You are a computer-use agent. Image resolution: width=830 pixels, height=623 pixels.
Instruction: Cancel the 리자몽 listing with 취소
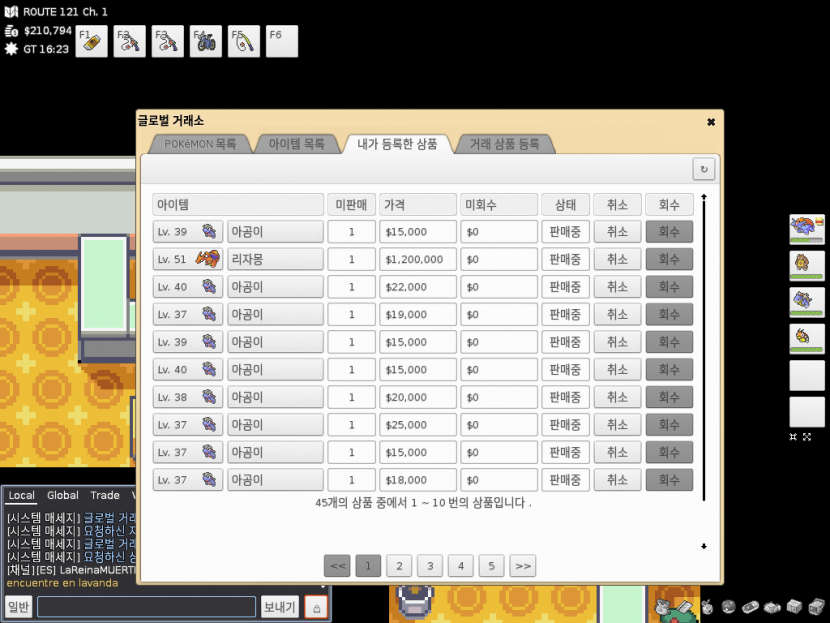617,259
